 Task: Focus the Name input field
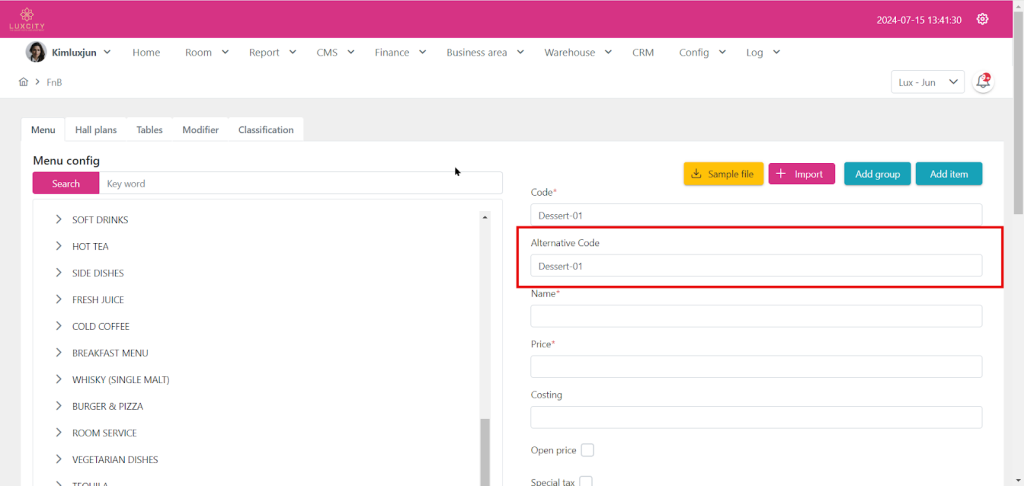pos(755,316)
